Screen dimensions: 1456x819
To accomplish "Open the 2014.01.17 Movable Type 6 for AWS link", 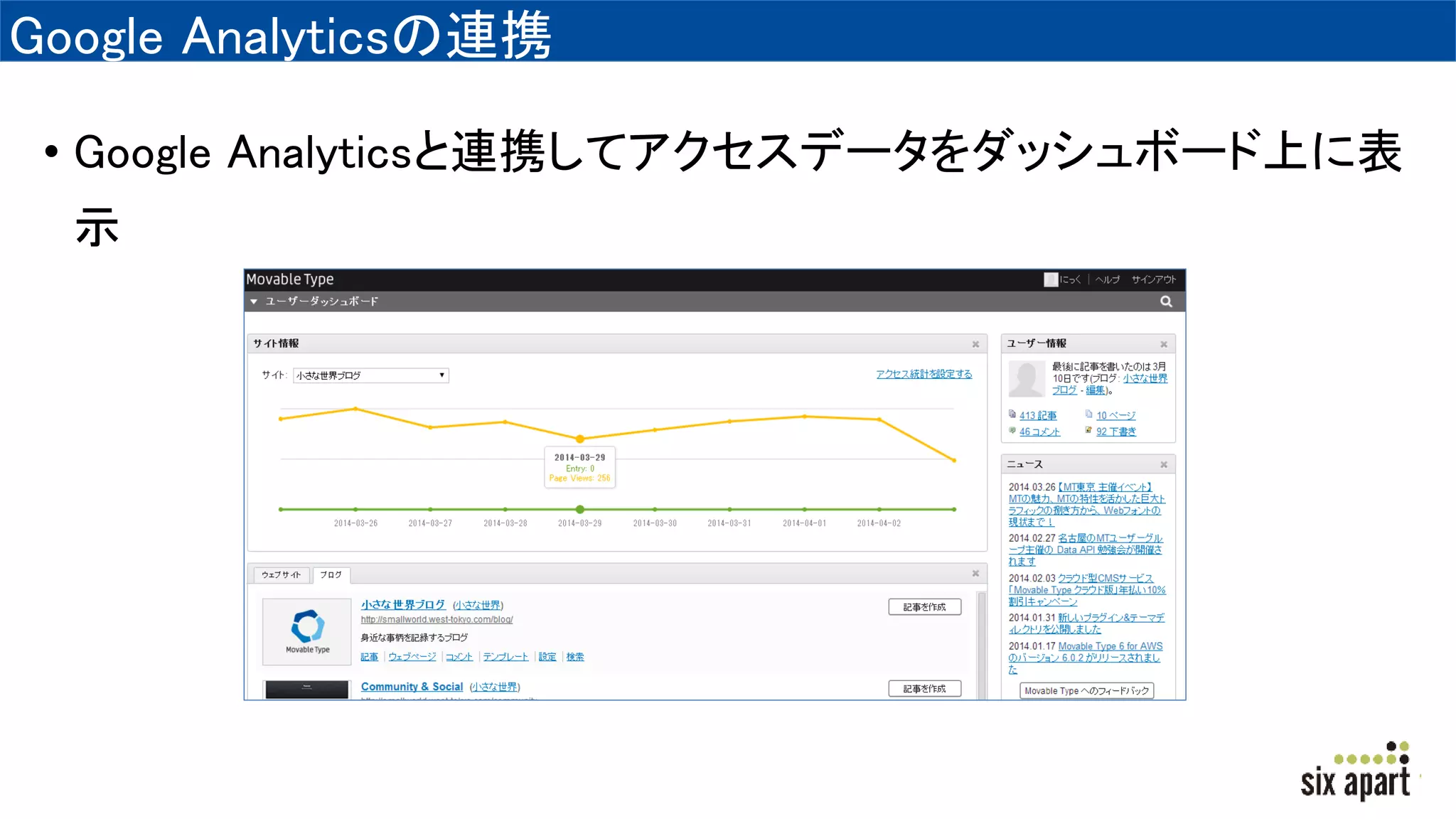I will click(x=1085, y=658).
